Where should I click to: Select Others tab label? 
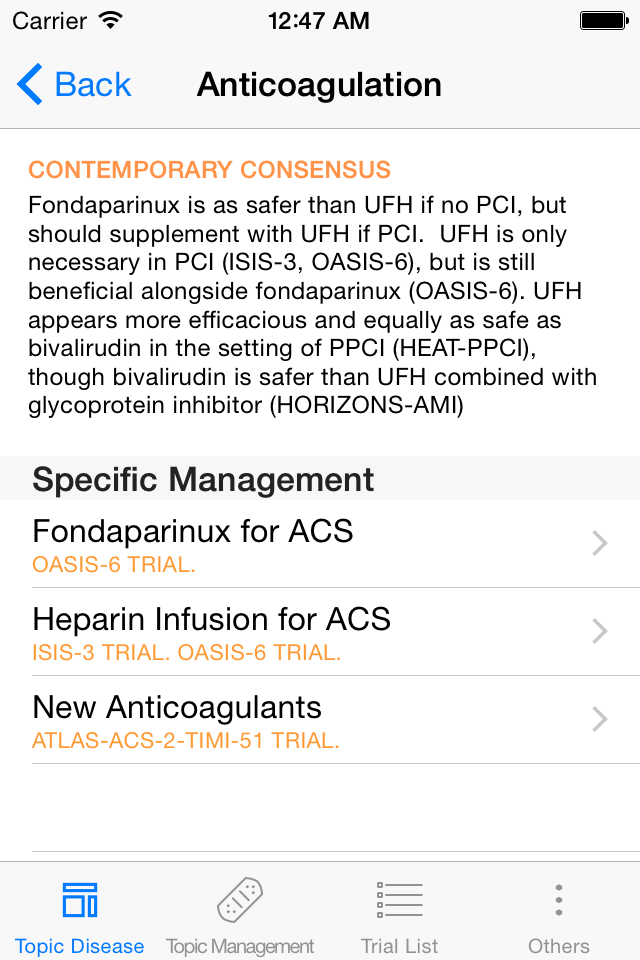(x=559, y=946)
